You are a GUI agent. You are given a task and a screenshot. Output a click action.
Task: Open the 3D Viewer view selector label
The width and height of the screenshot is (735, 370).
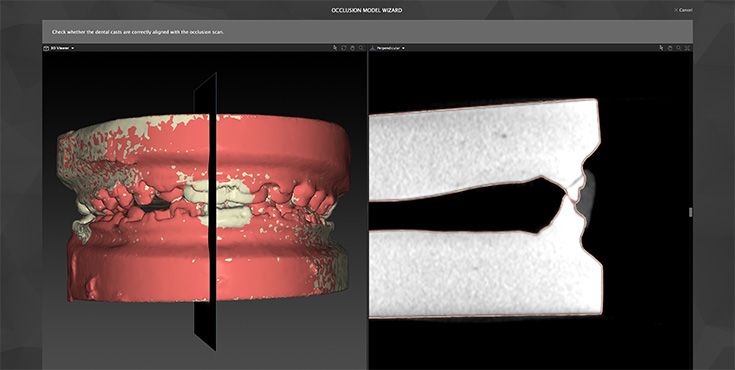60,48
